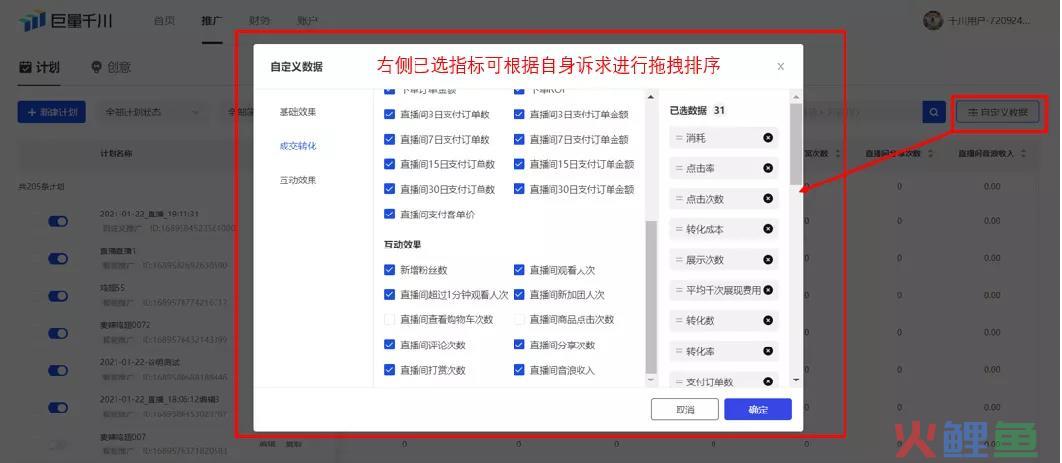
Task: Click the drag handle beside 转化数
Action: 679,320
